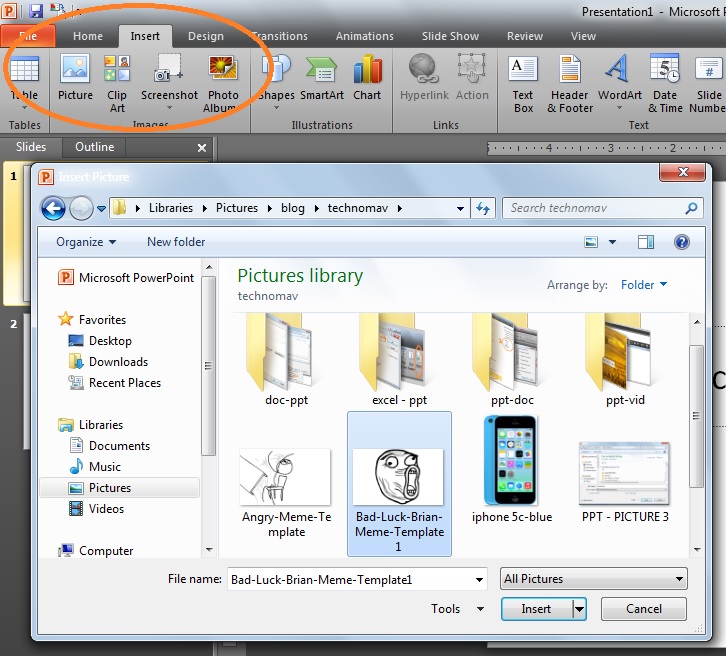Click the change view icon in the dialog toolbar
Screen dimensions: 726x656
click(591, 242)
